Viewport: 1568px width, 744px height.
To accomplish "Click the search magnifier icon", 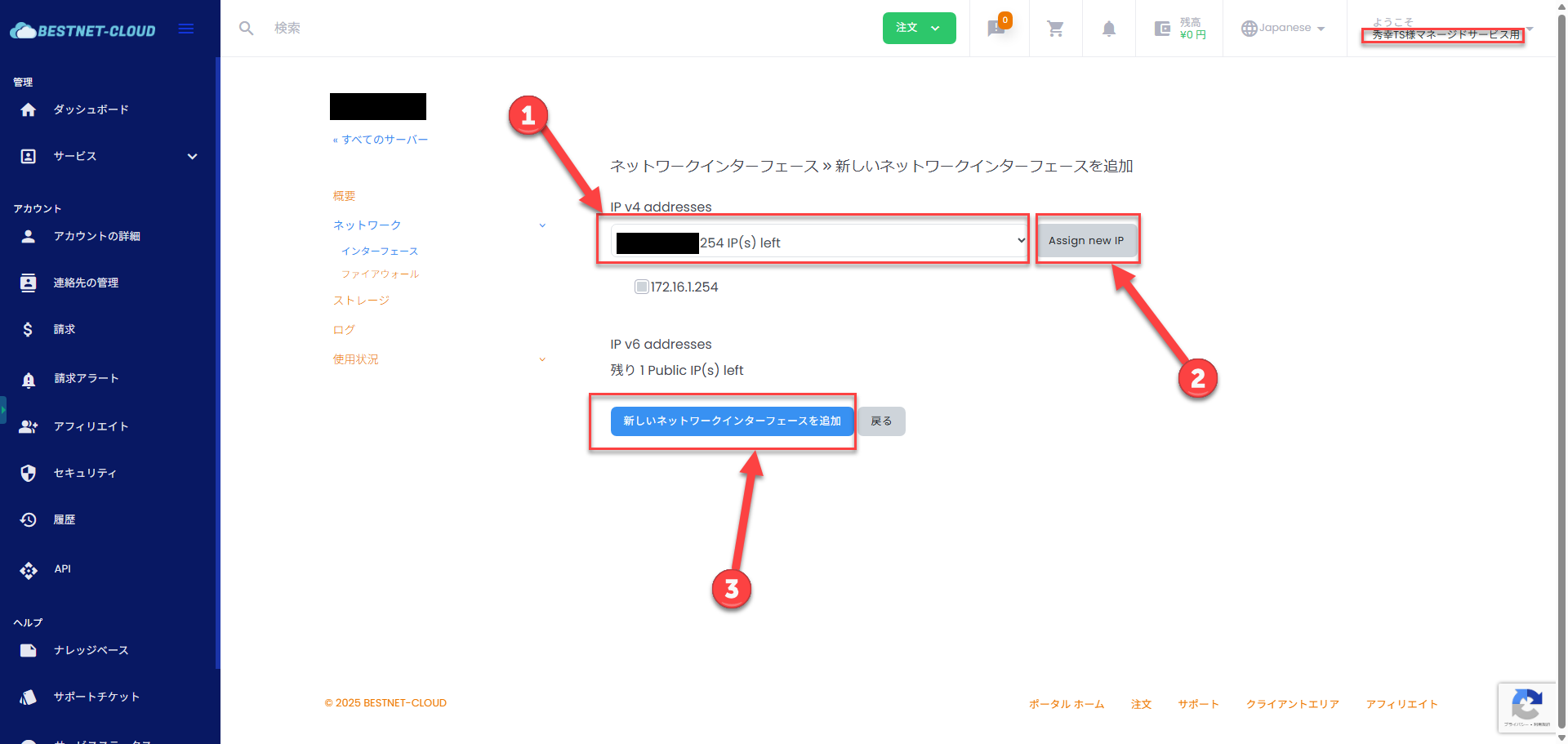I will coord(246,29).
